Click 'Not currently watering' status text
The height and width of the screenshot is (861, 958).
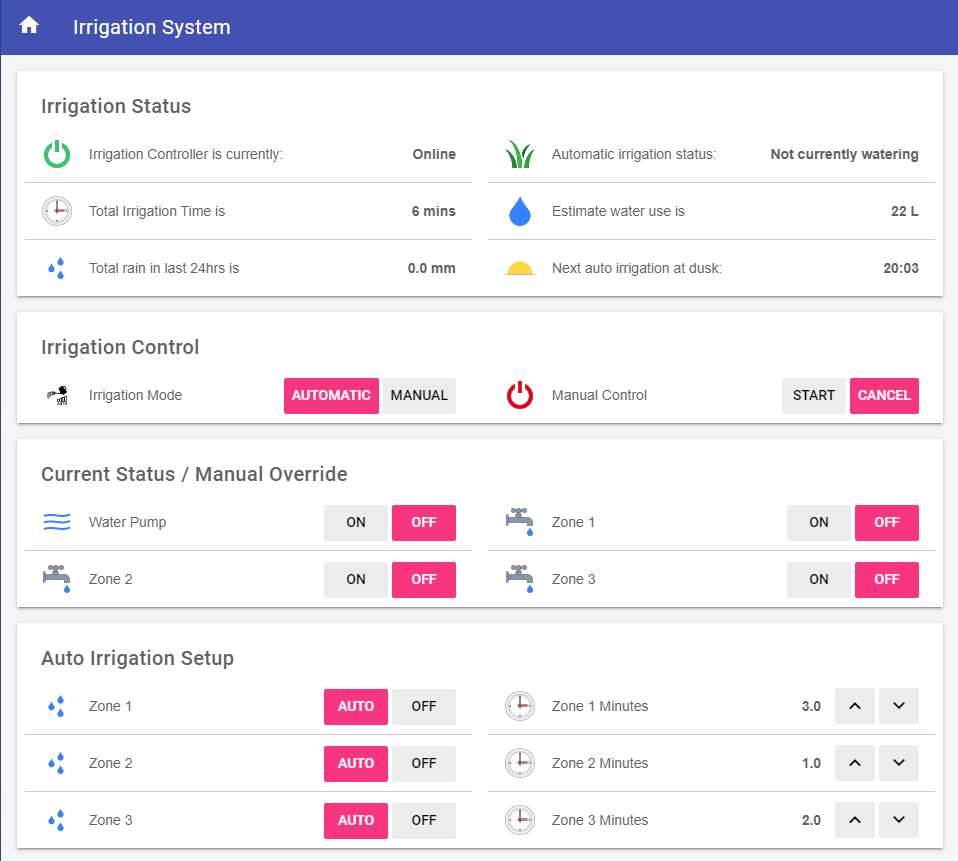click(844, 154)
